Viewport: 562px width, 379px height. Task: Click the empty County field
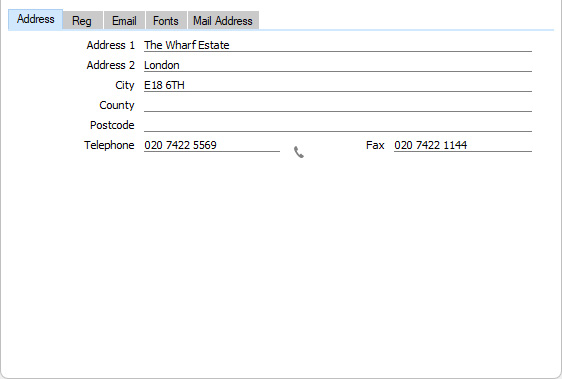338,105
